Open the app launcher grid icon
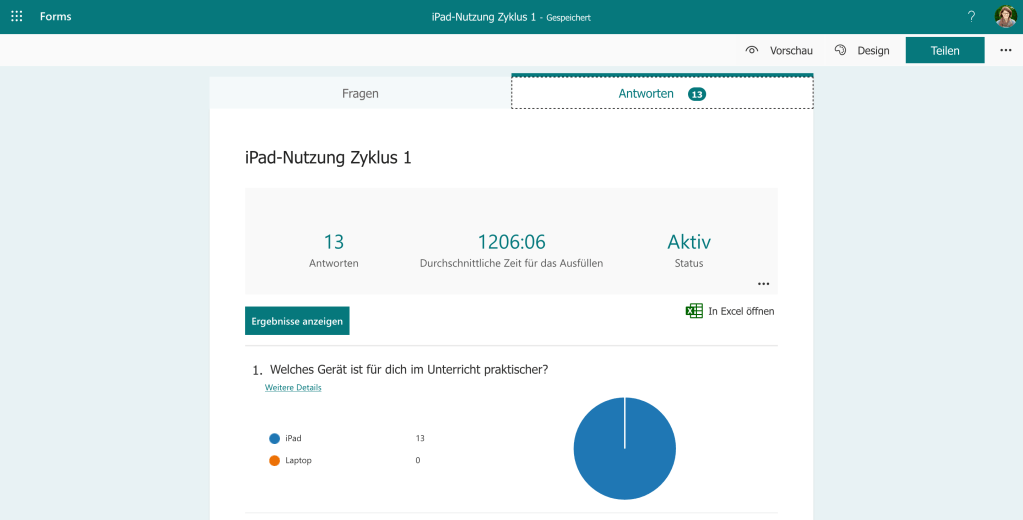This screenshot has height=520, width=1023. [17, 17]
